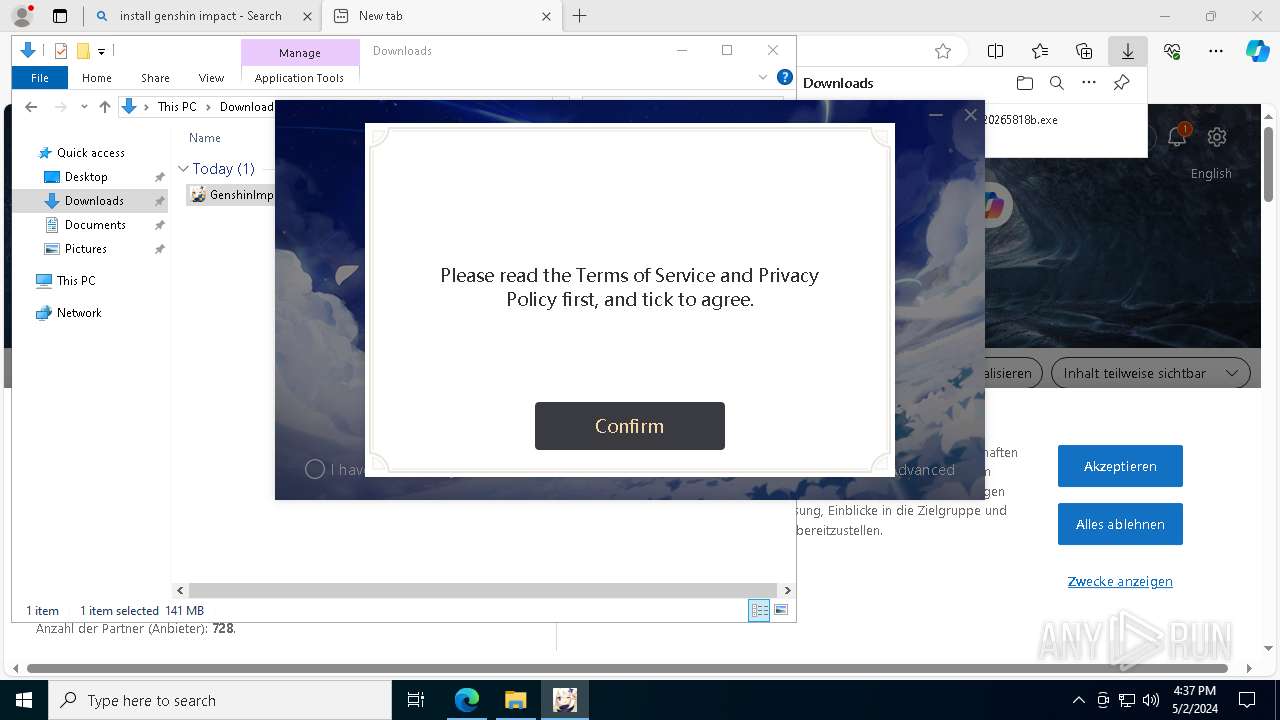This screenshot has height=720, width=1280.
Task: Go up one folder in Explorer
Action: point(105,107)
